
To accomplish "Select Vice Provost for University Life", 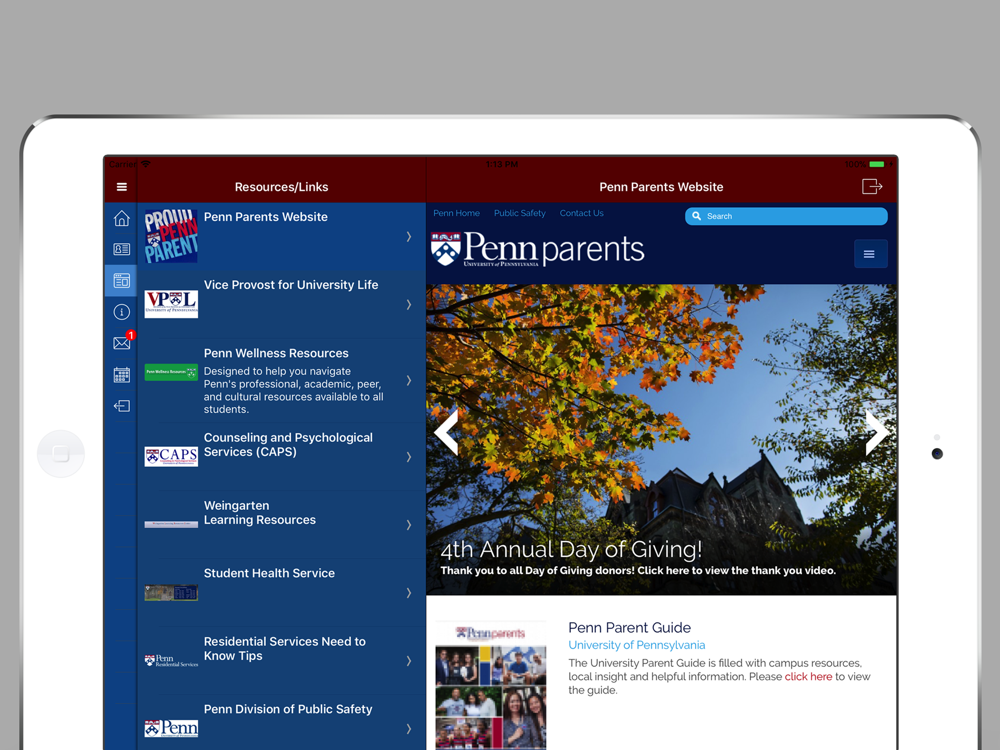I will (x=281, y=305).
